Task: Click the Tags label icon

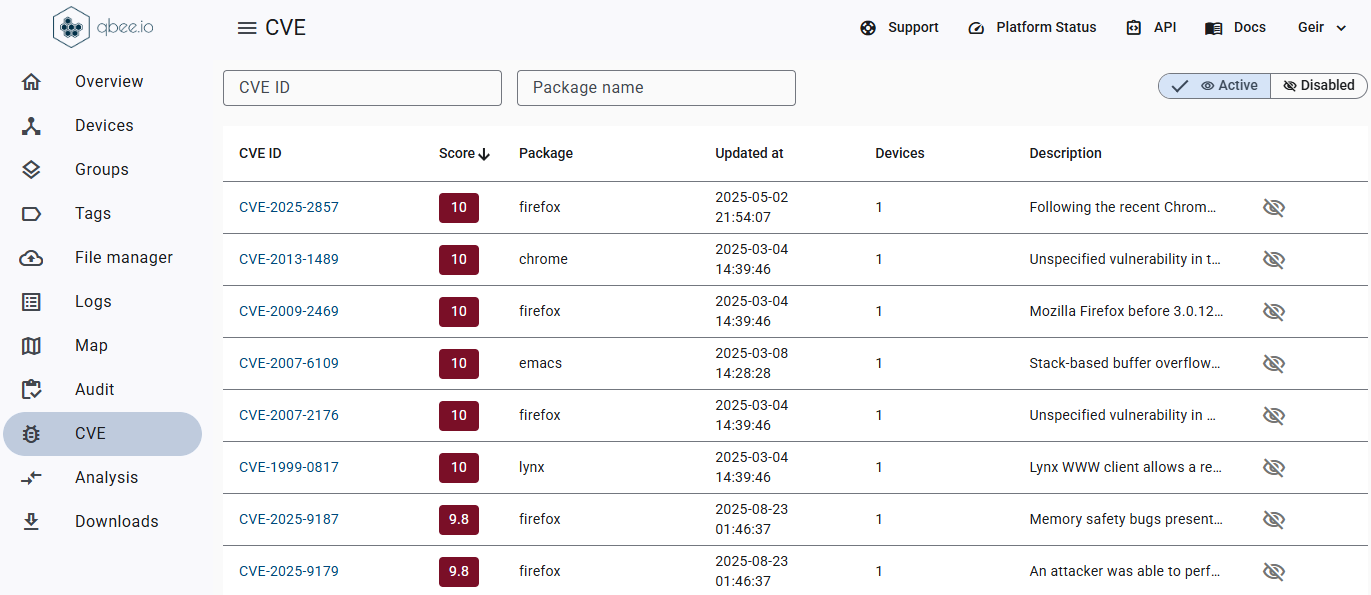Action: (31, 214)
